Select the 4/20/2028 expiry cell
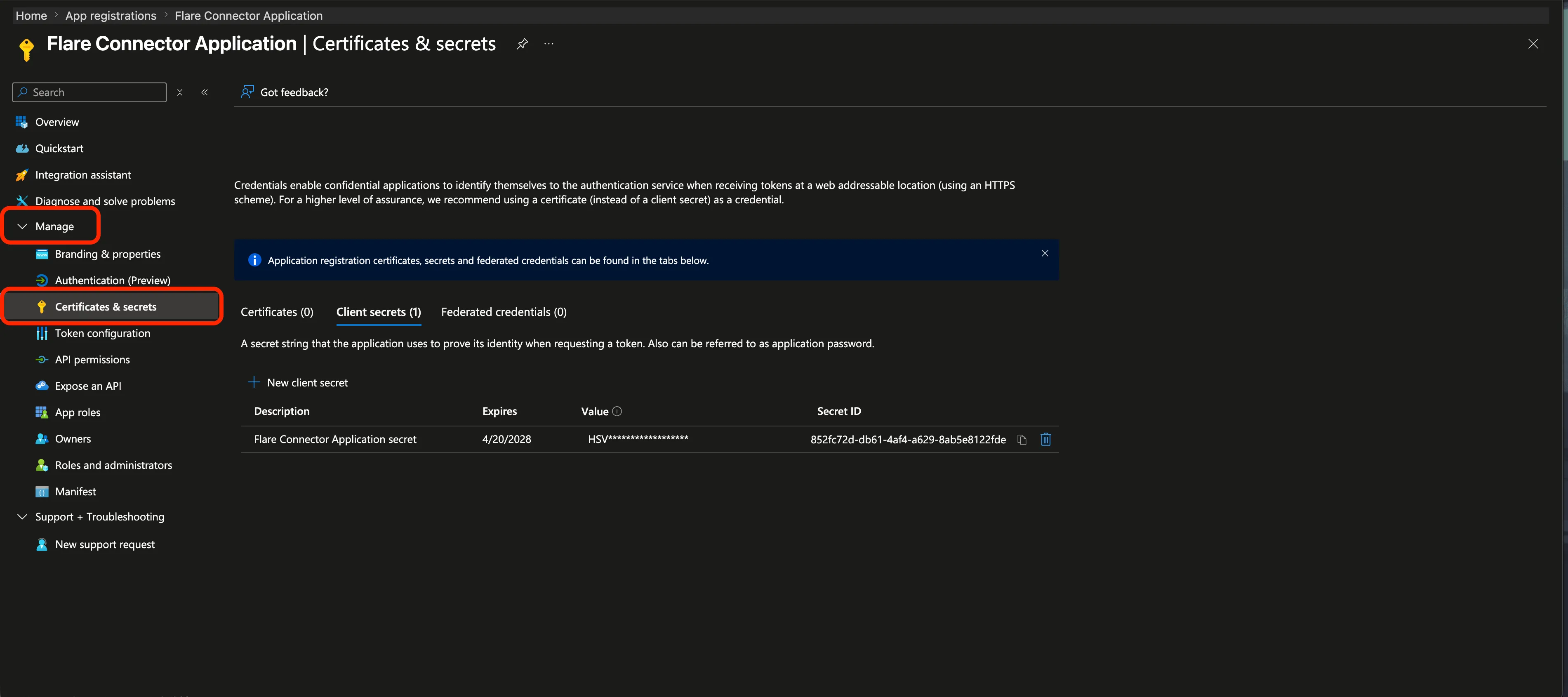1568x697 pixels. click(506, 440)
